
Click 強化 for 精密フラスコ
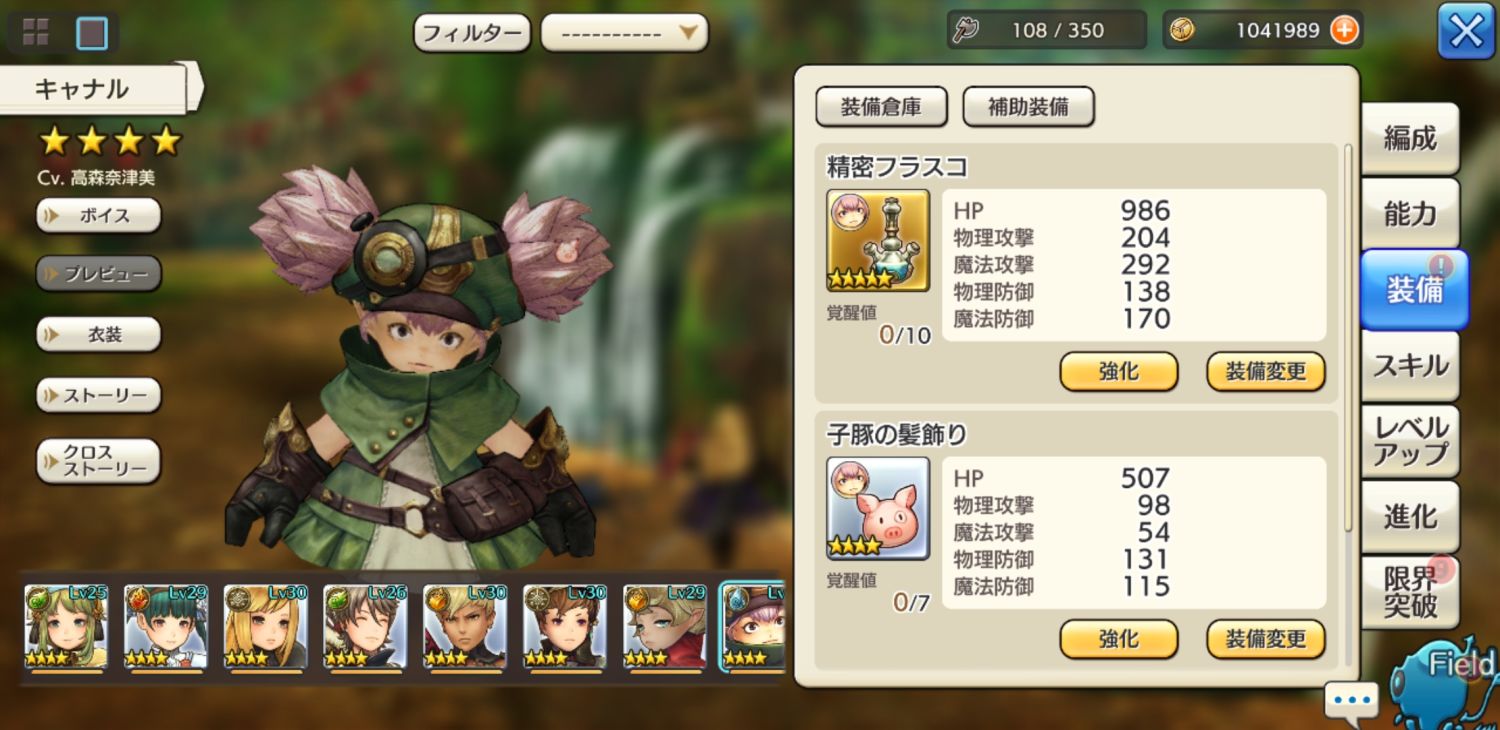click(x=1119, y=371)
